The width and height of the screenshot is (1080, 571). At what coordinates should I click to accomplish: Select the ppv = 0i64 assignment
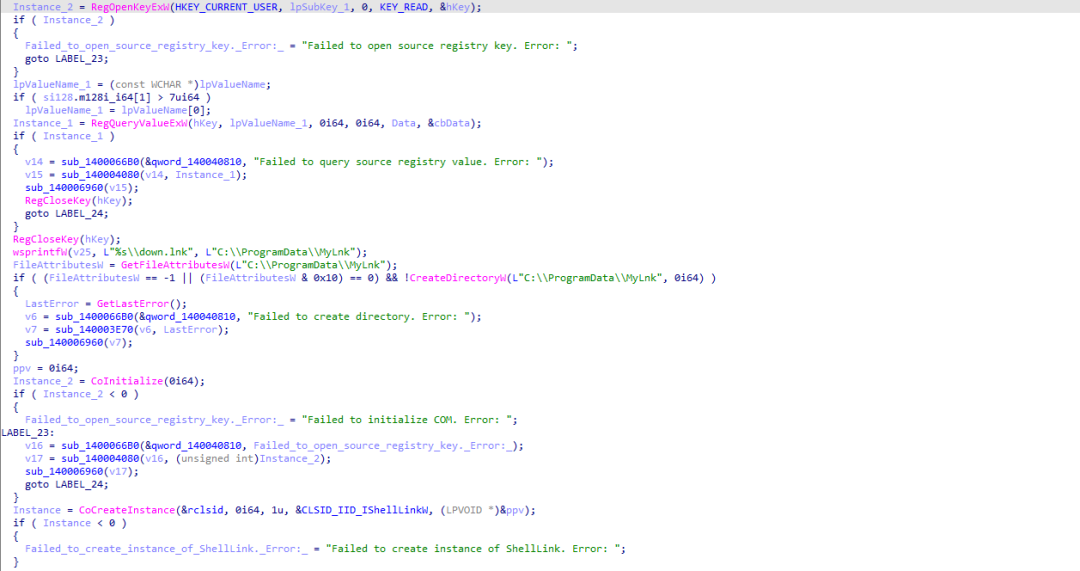45,368
